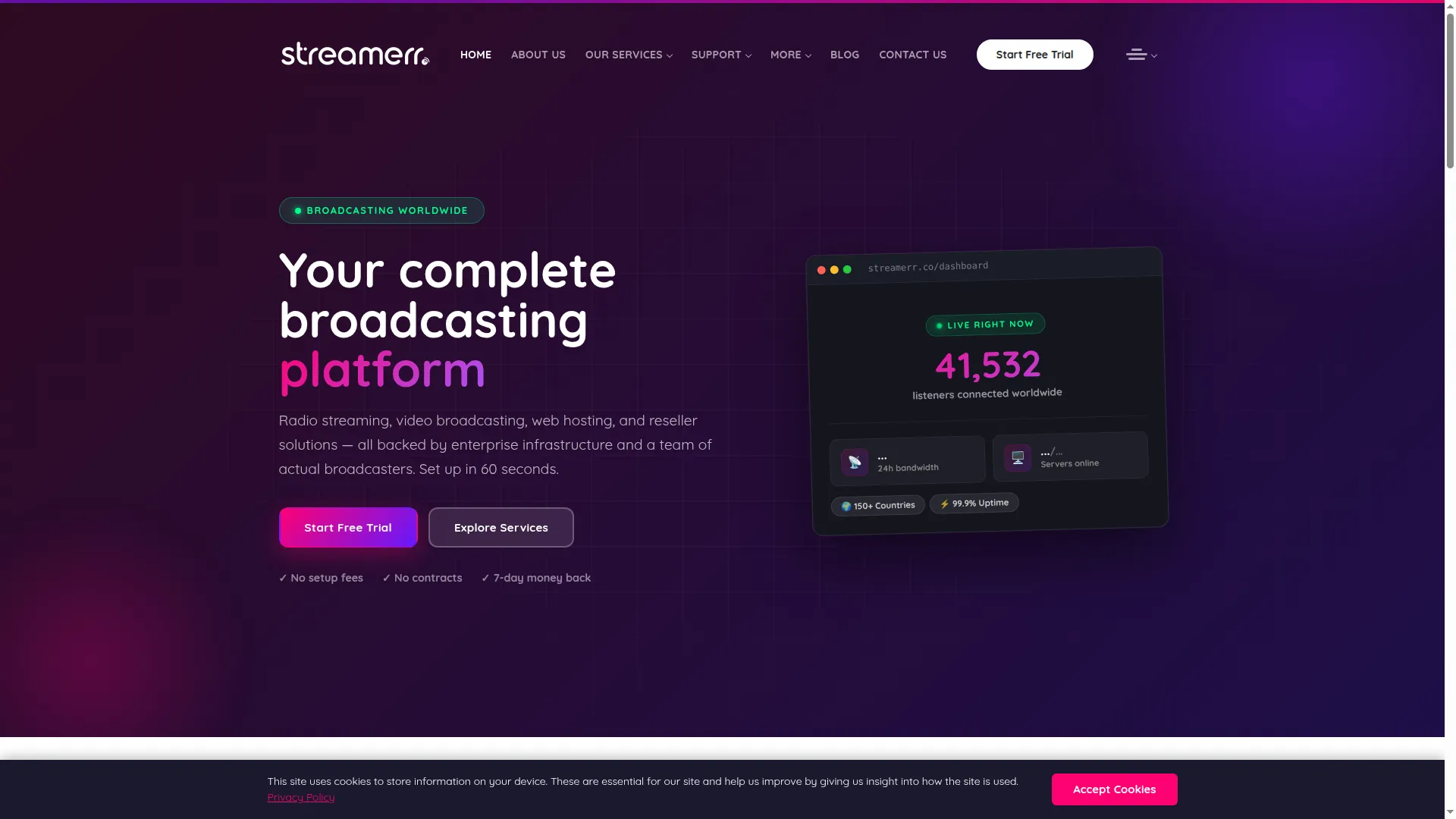Go to the Home nav item
This screenshot has width=1456, height=819.
(x=475, y=55)
